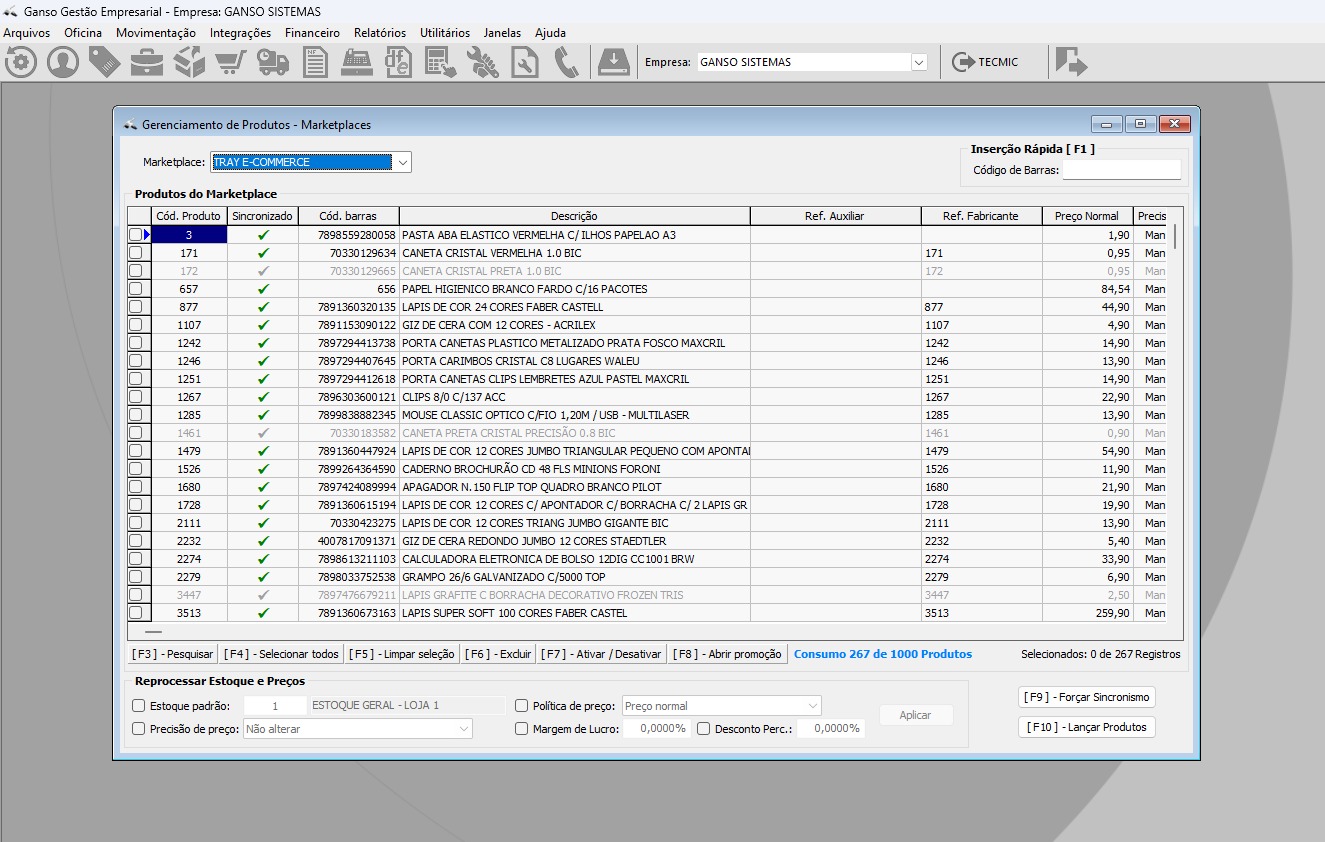
Task: Click the [F10] - Lançar Produtos button
Action: pyautogui.click(x=1086, y=727)
